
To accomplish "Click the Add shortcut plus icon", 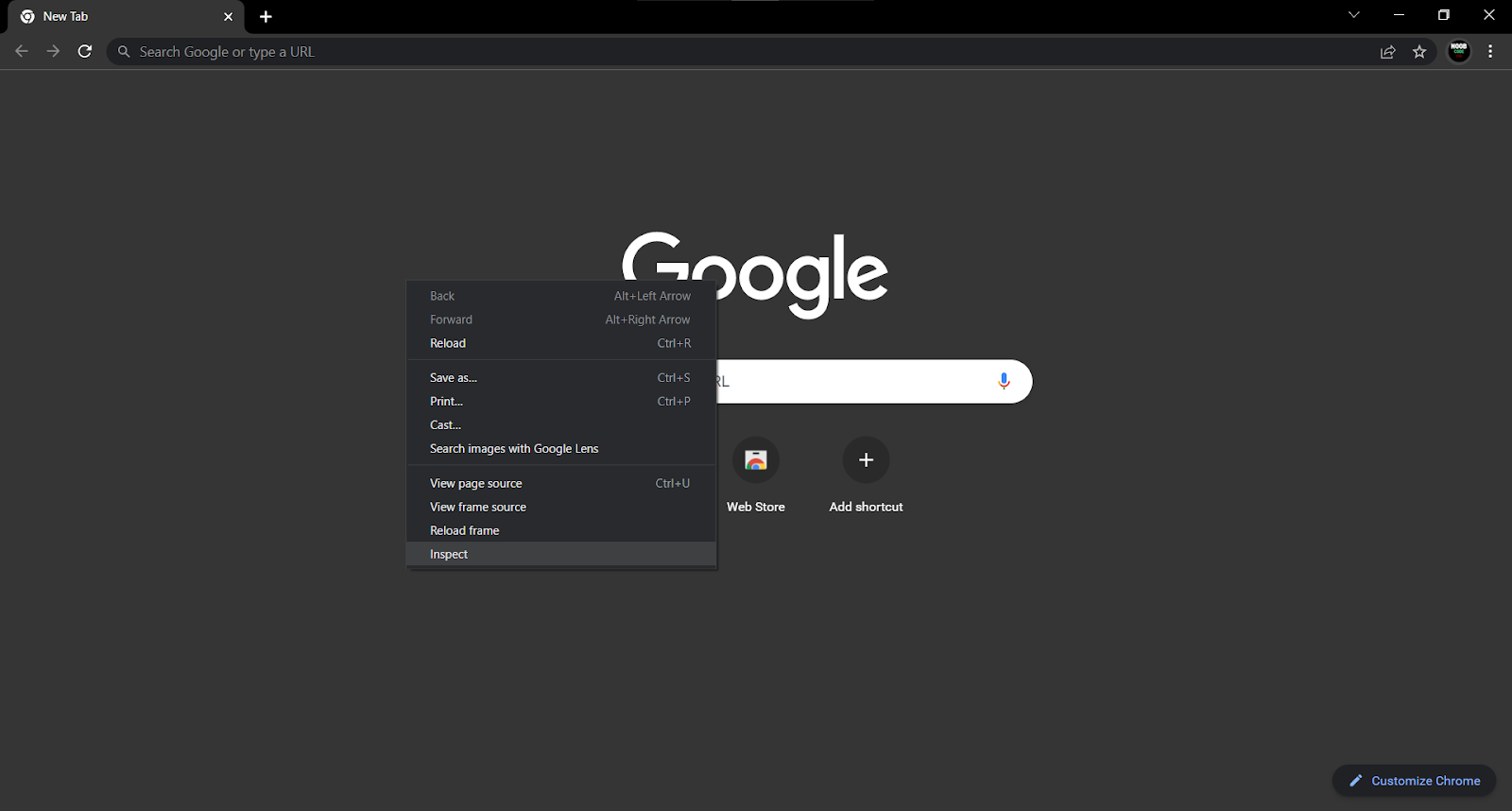I will tap(866, 460).
